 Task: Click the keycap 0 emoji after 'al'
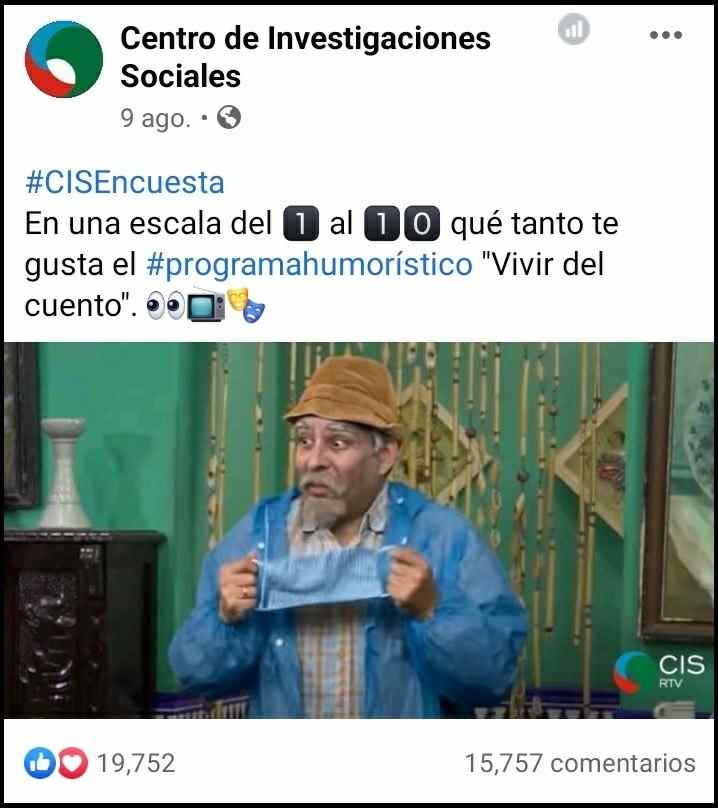[422, 224]
